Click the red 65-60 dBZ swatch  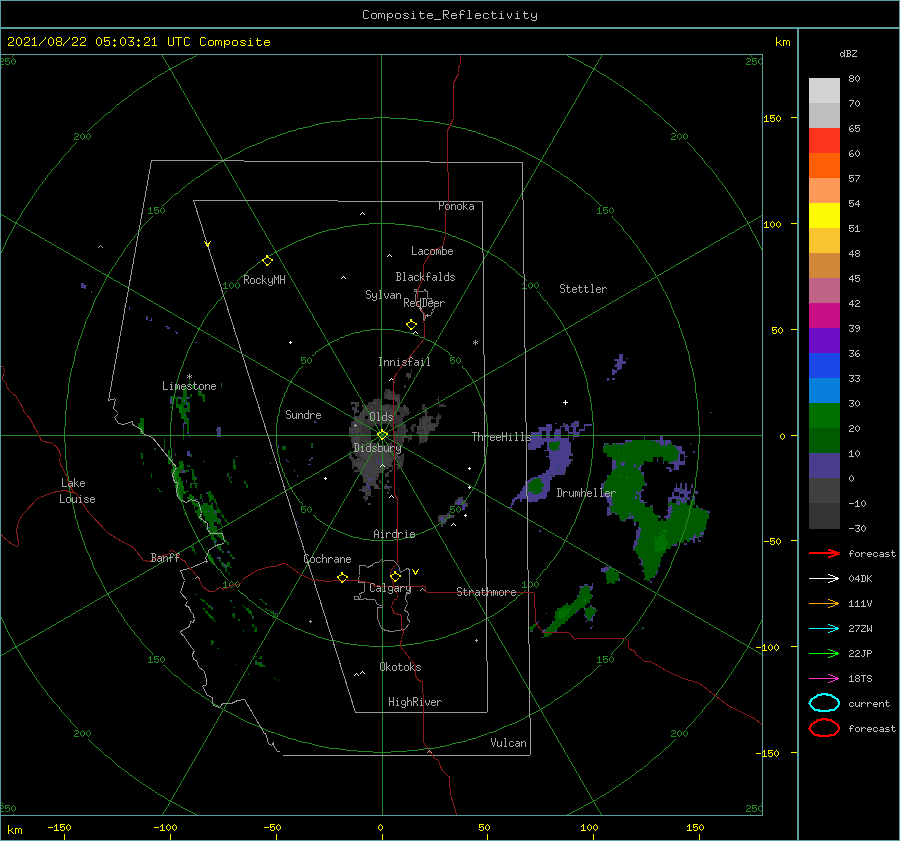[x=824, y=140]
